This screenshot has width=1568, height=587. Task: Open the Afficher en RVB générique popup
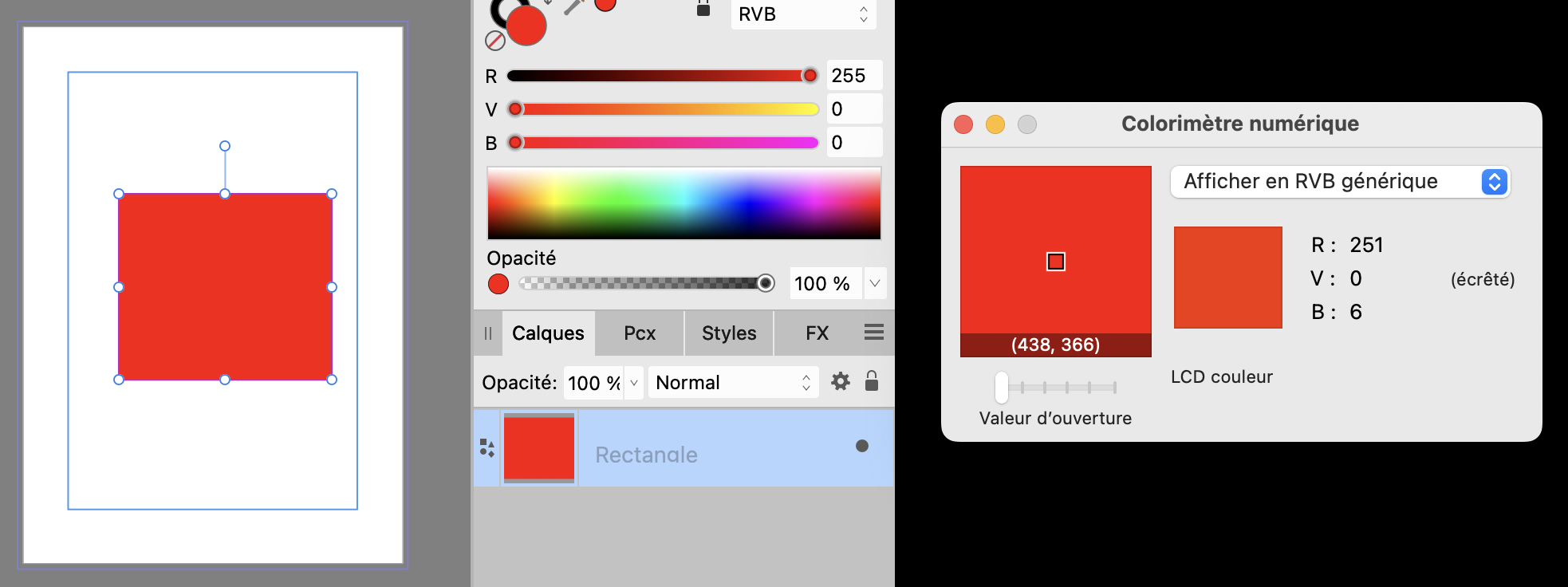pyautogui.click(x=1340, y=182)
